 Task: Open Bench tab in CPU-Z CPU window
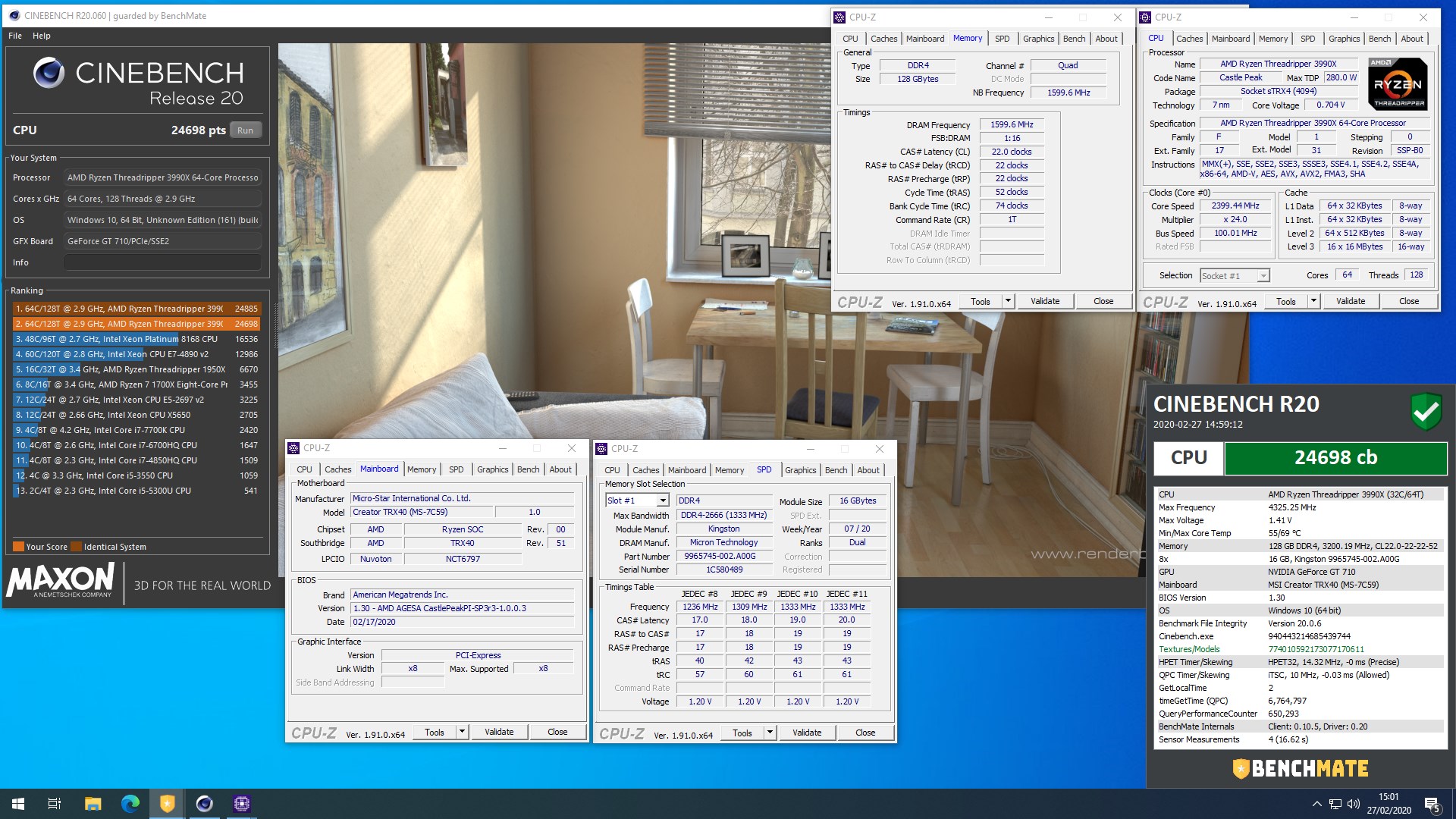(x=1379, y=39)
